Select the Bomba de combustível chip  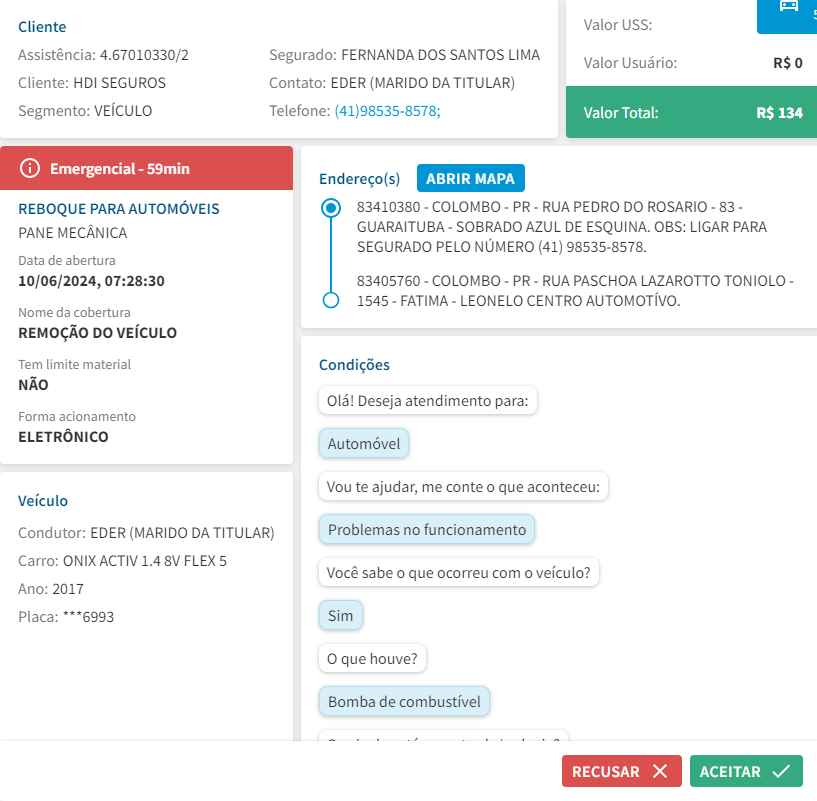[404, 702]
